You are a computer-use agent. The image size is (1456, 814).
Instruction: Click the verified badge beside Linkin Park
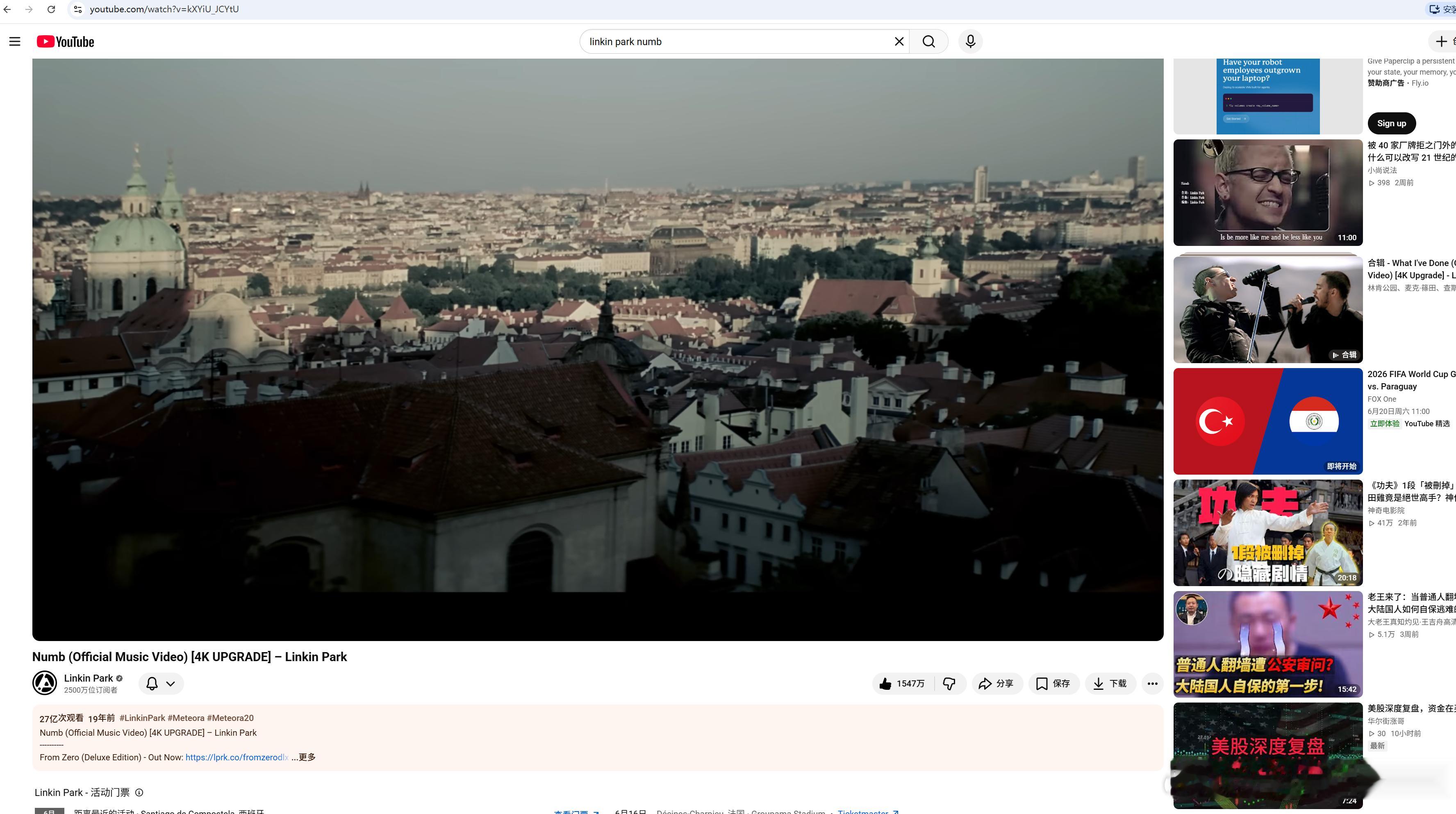[x=119, y=678]
